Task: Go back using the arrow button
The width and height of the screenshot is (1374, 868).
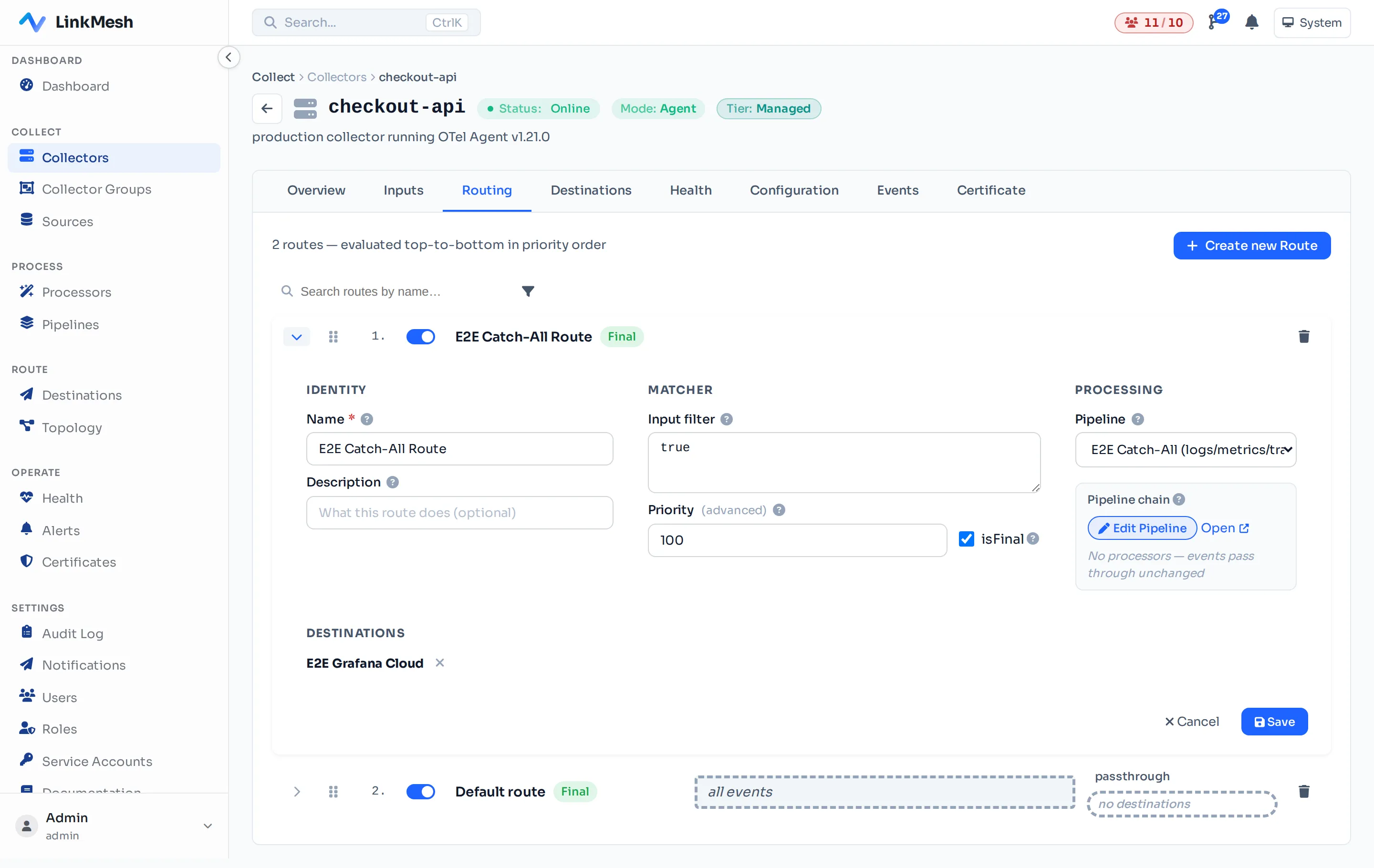Action: point(267,108)
